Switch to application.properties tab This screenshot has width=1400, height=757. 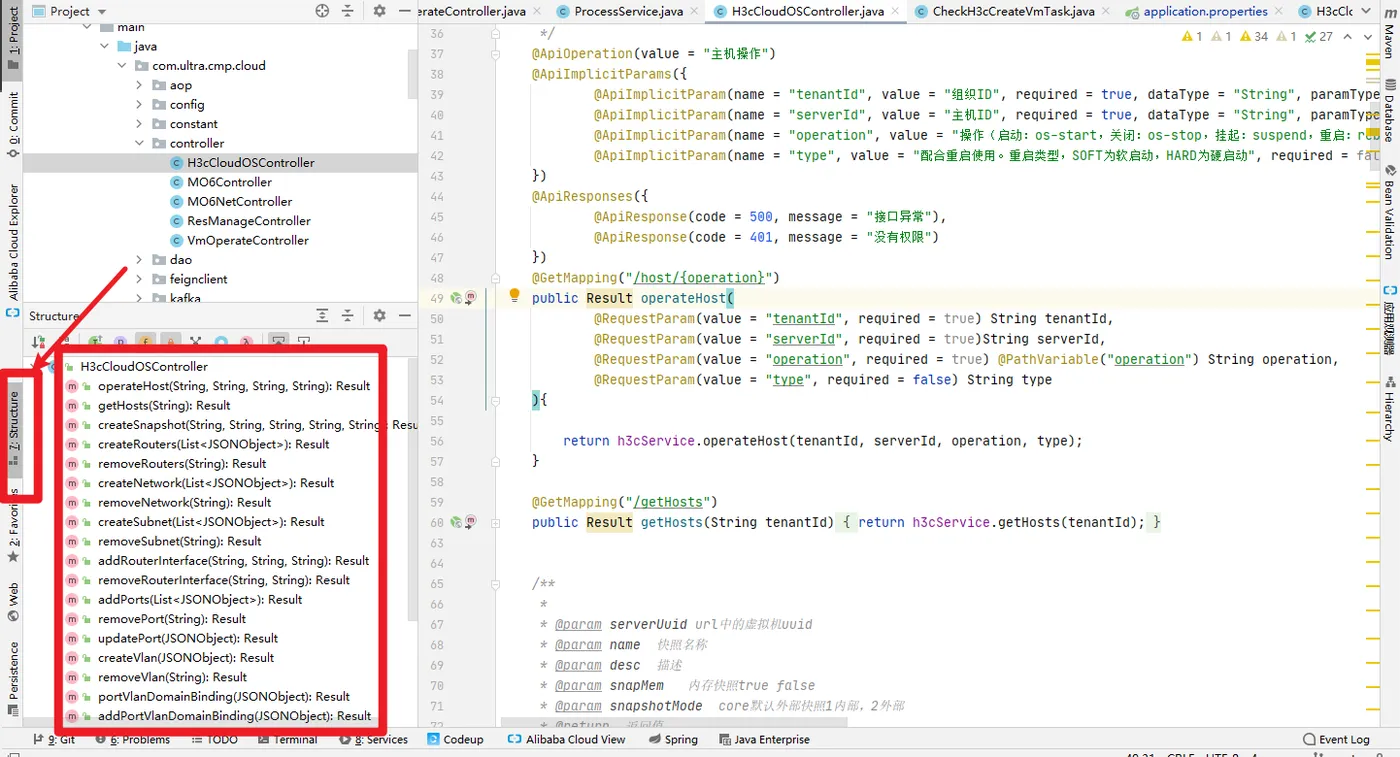[1204, 11]
